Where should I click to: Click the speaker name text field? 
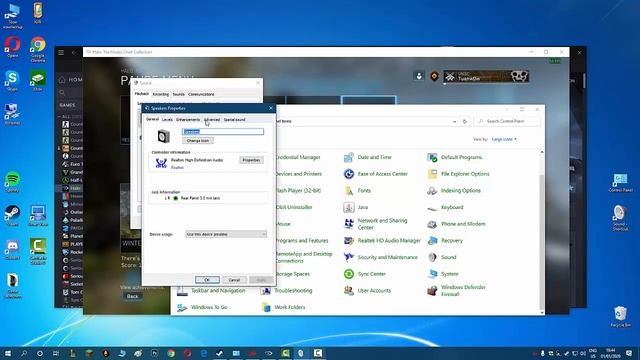pyautogui.click(x=223, y=131)
